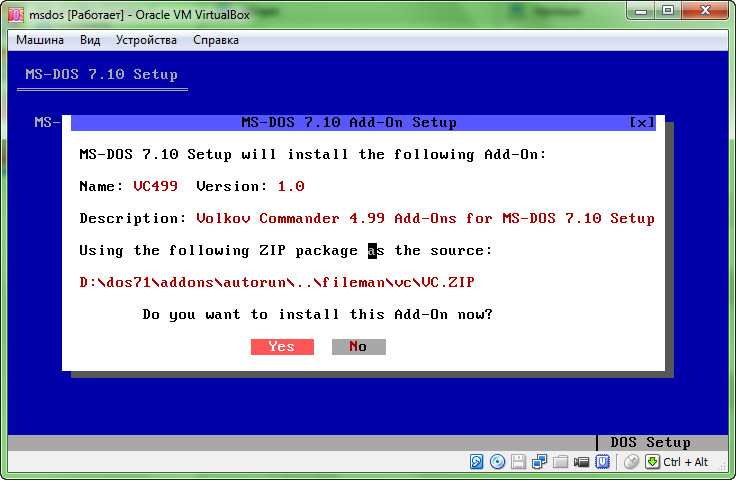Click the VC499 add-on name
Viewport: 736px width, 480px height.
(155, 186)
